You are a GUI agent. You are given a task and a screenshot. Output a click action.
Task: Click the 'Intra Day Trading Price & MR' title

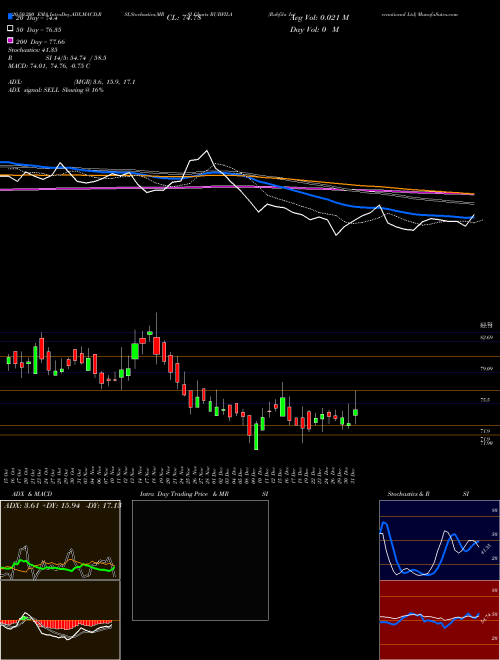184,494
